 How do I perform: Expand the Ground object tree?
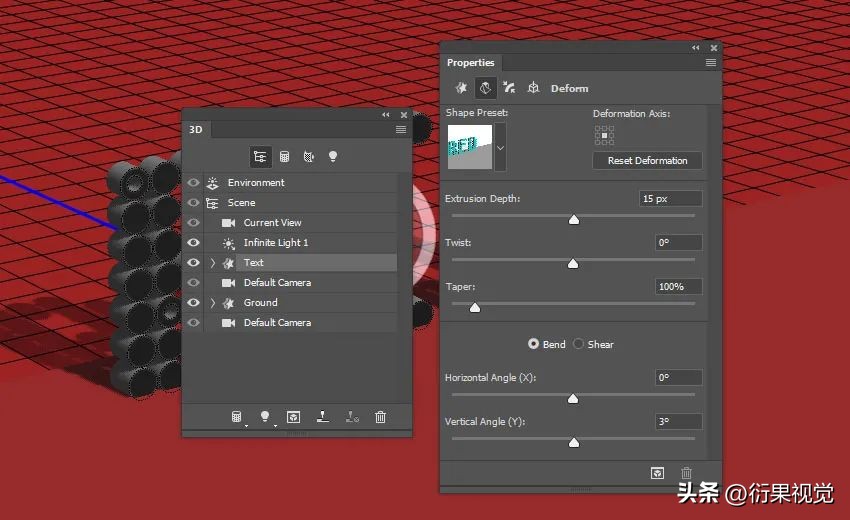pos(212,303)
